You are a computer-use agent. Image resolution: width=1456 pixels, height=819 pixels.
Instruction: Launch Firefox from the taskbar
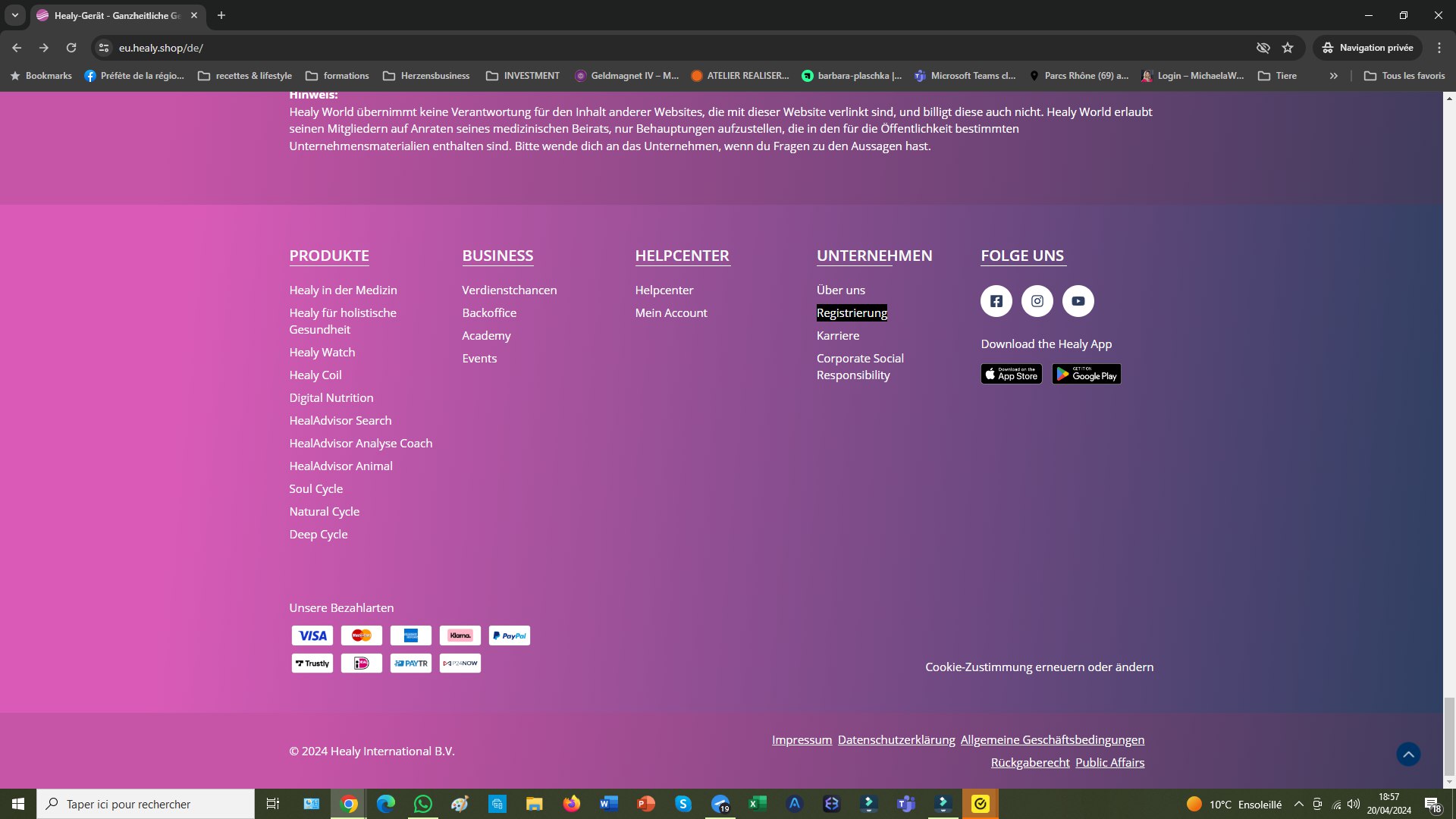coord(572,804)
